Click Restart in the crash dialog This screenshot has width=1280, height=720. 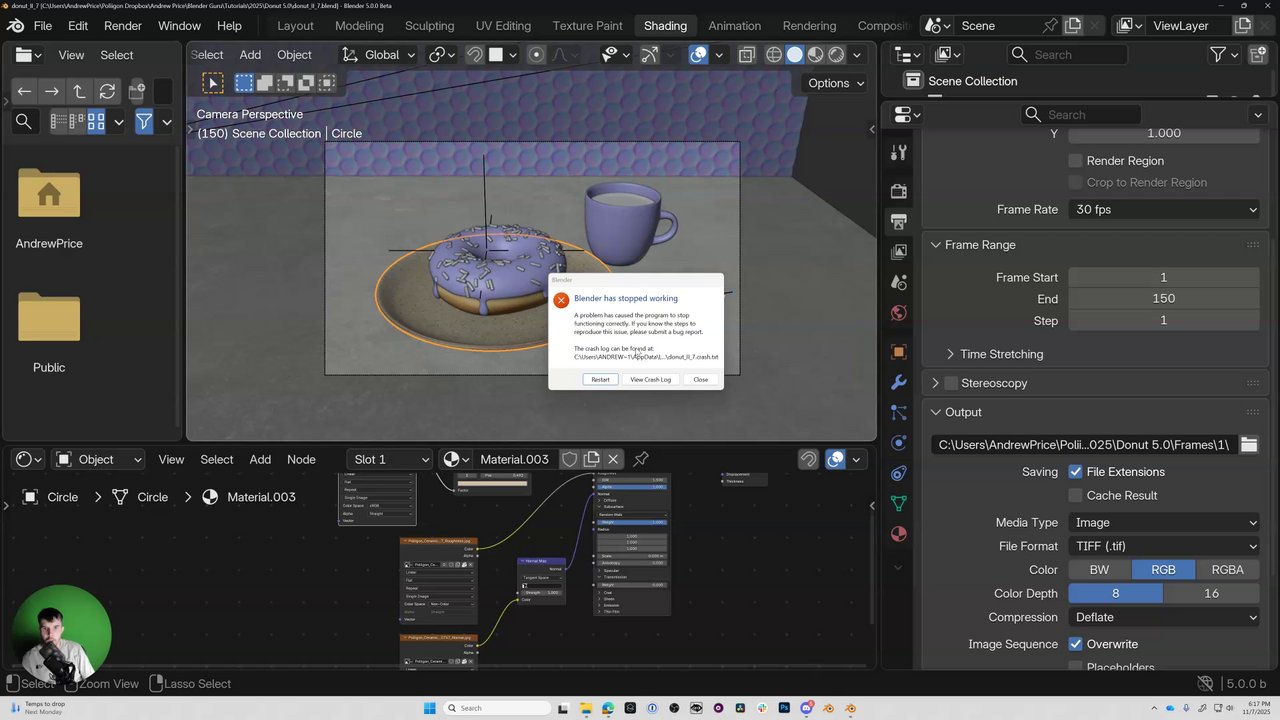(600, 380)
